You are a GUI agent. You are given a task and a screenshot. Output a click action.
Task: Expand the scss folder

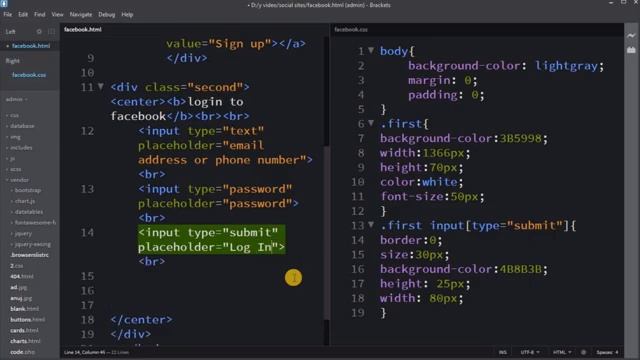click(x=14, y=169)
